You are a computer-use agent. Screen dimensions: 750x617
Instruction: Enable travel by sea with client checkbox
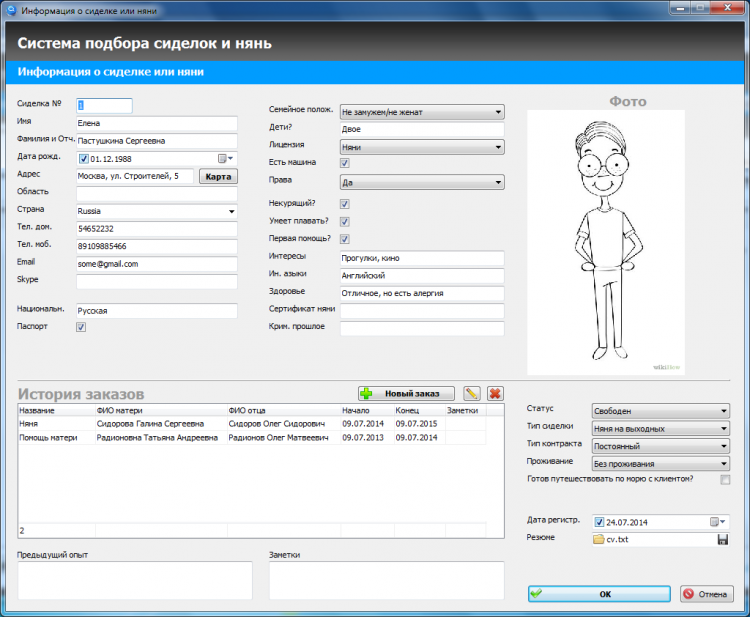click(x=725, y=481)
